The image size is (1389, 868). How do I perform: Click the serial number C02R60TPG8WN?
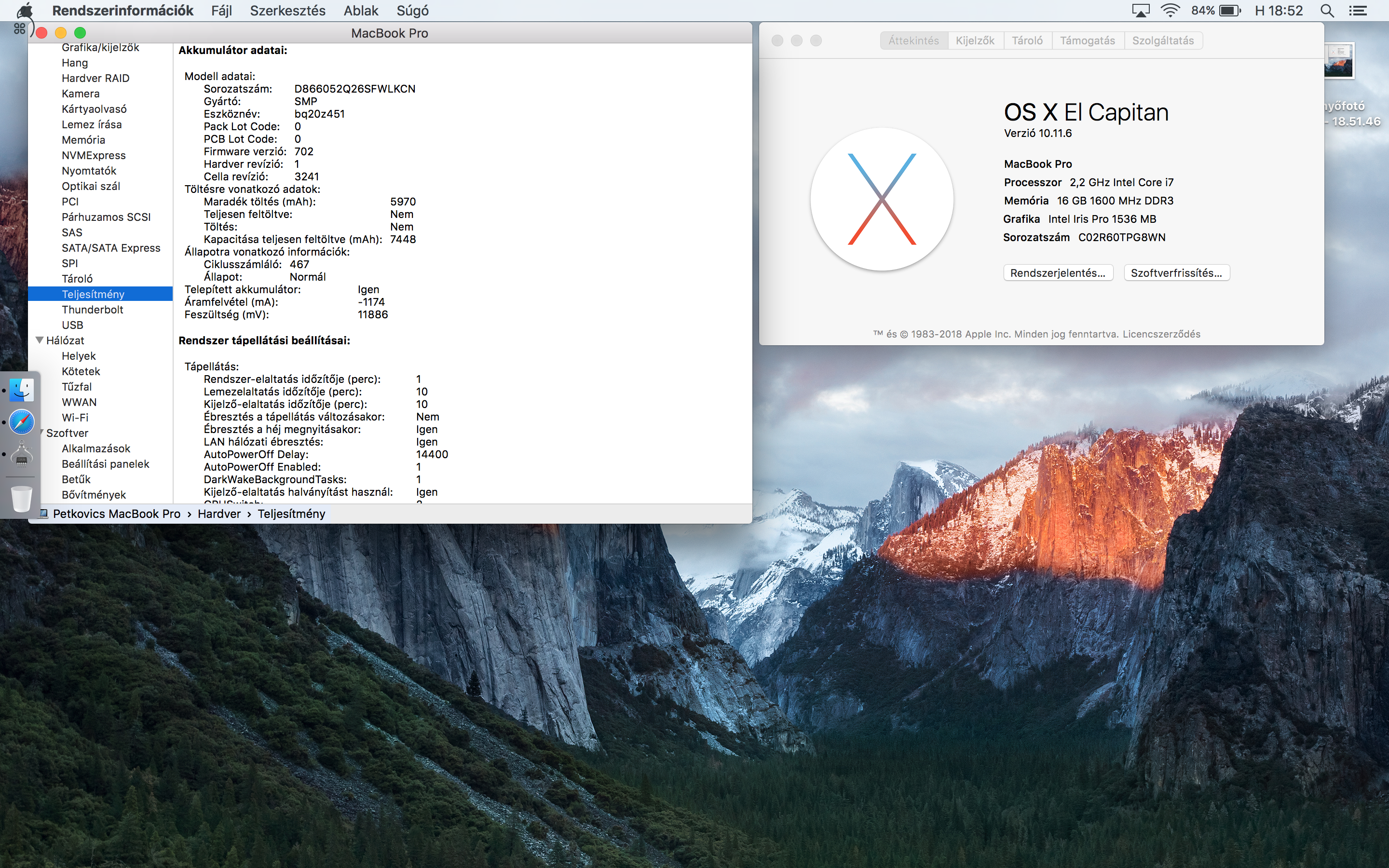point(1121,237)
